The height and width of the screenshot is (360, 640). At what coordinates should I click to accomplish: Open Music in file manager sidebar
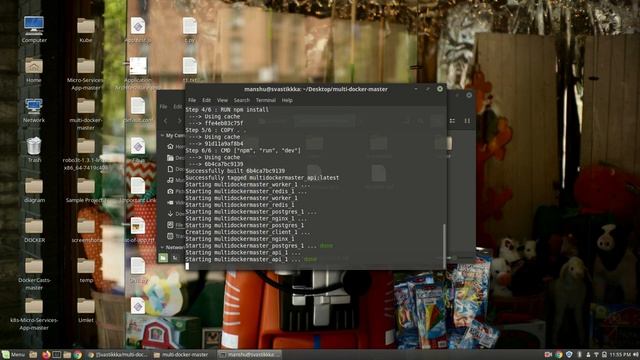point(176,180)
